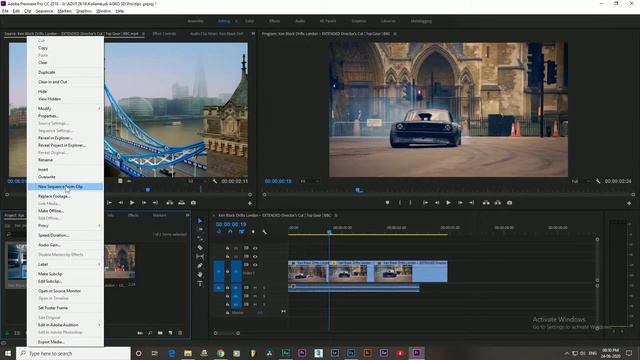Click the New Bin folder icon in the Project panel

point(160,333)
